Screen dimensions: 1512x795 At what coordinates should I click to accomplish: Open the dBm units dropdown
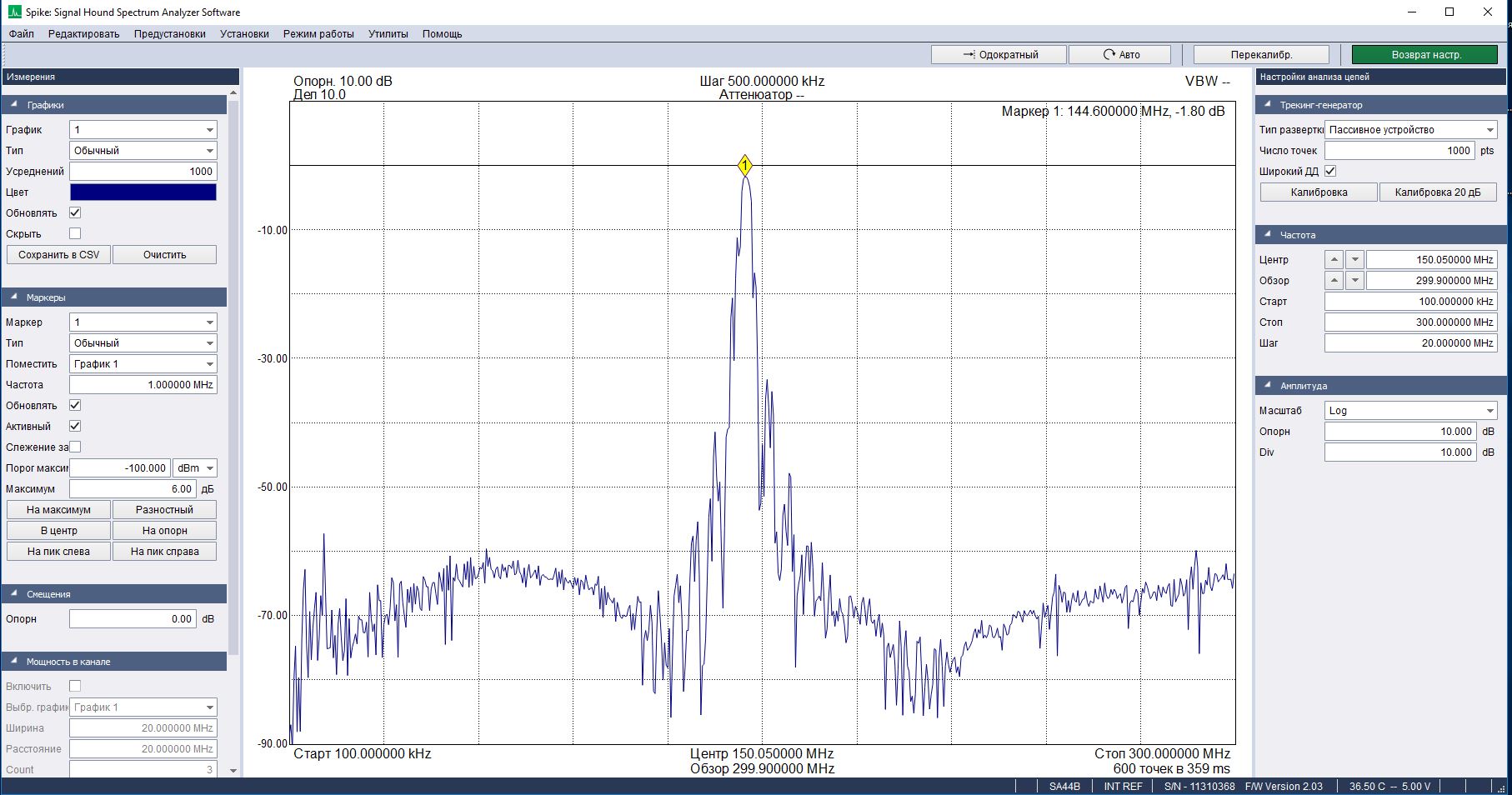(x=195, y=468)
